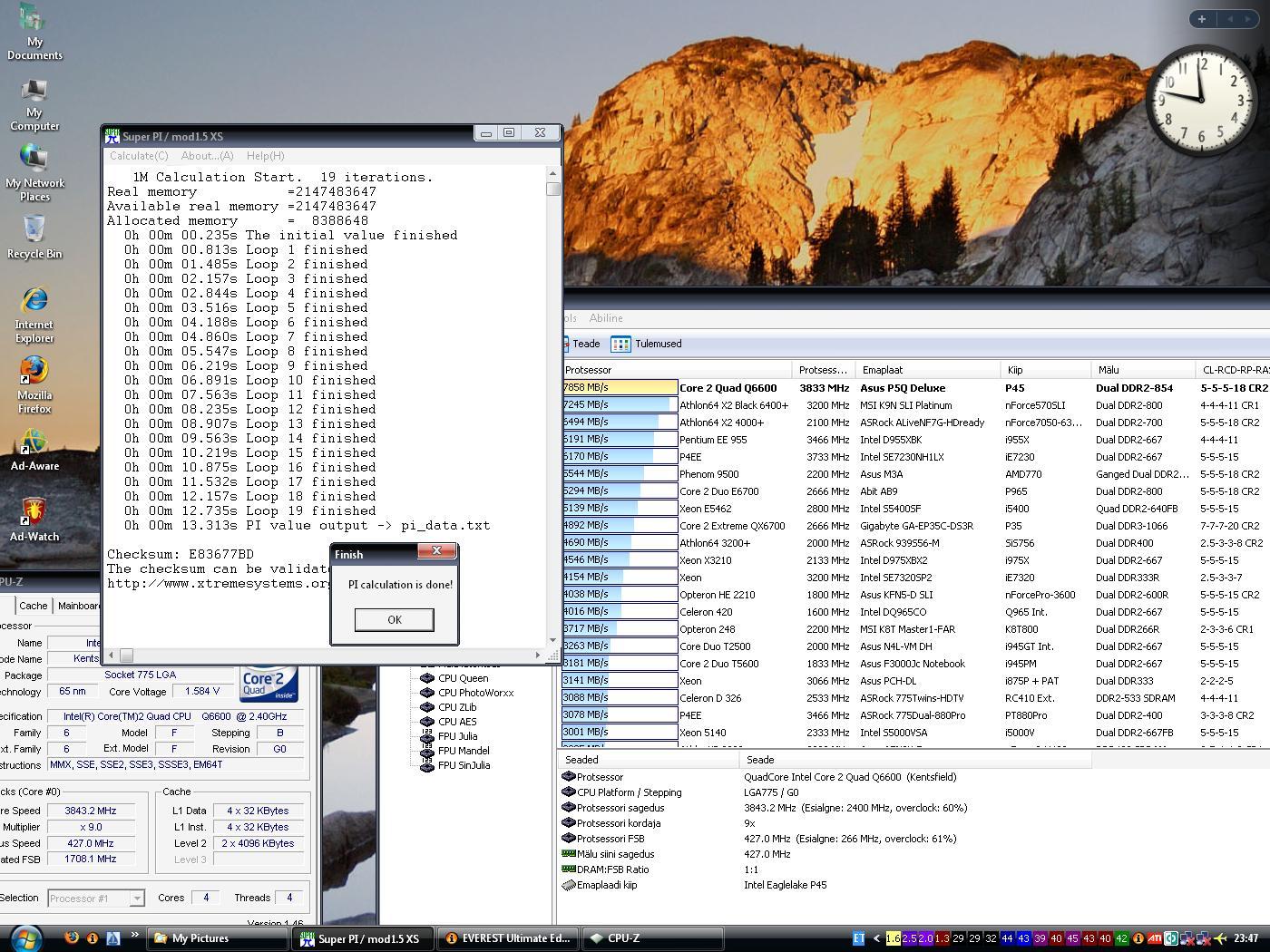Select Emaplaadi kiip detail row

[x=695, y=885]
